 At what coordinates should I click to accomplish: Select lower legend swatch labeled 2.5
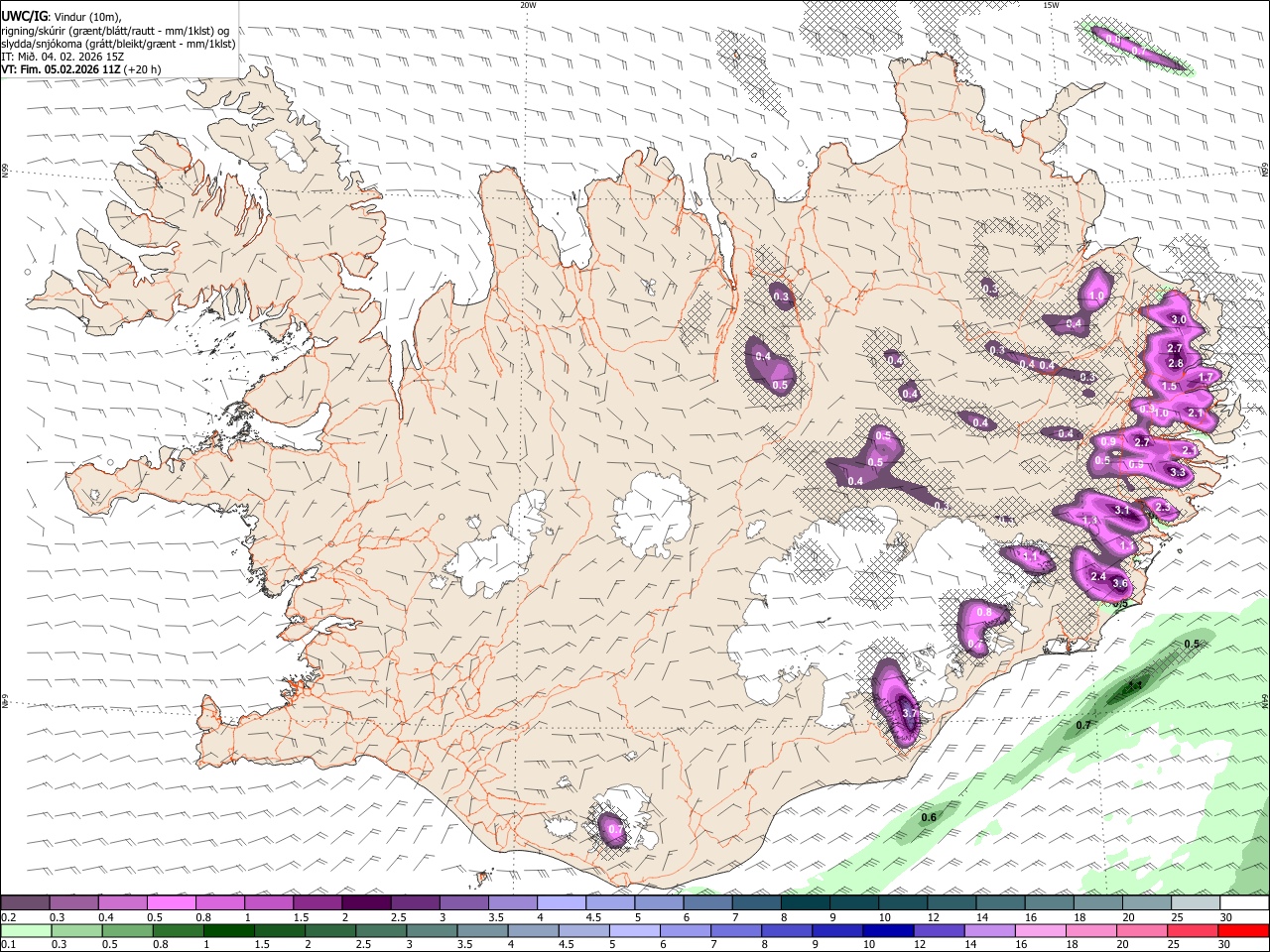click(x=381, y=930)
